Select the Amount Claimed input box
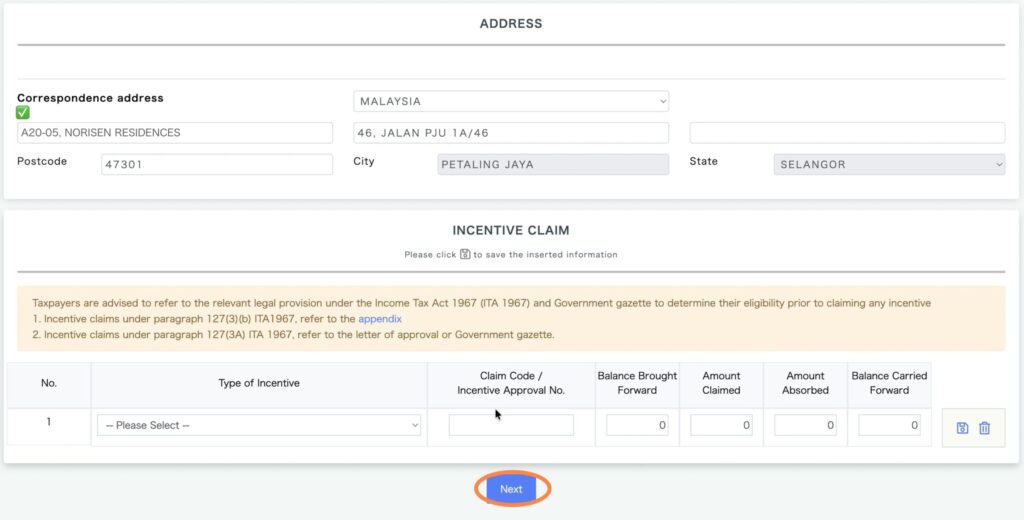 pos(721,426)
